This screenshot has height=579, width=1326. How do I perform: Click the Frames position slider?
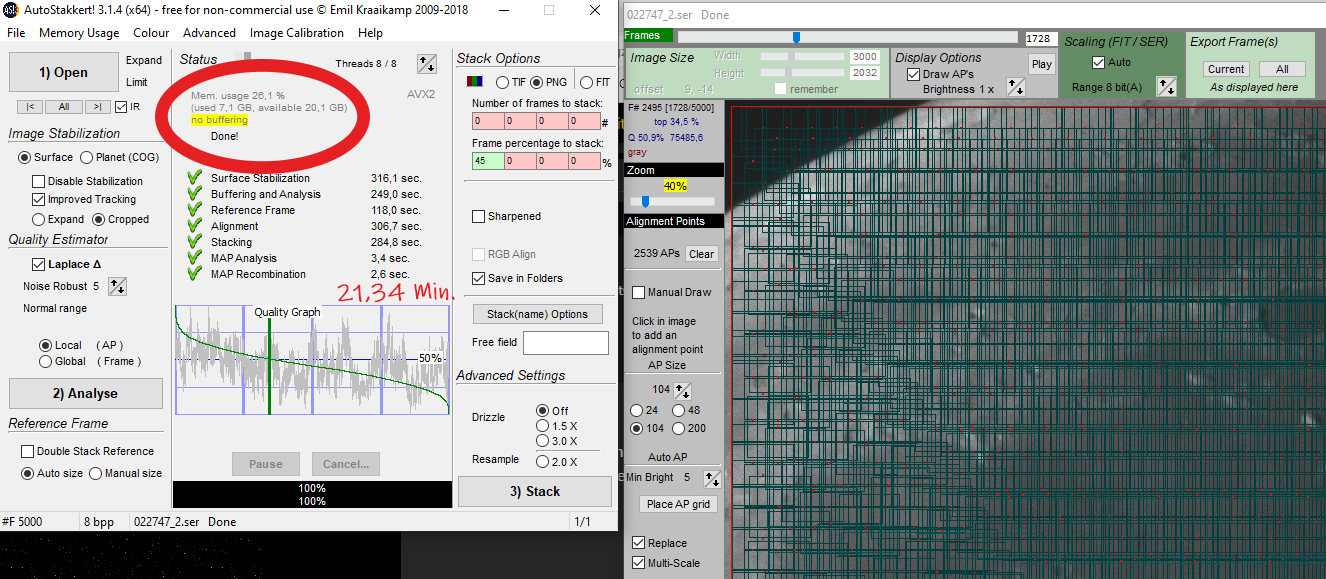[x=797, y=38]
